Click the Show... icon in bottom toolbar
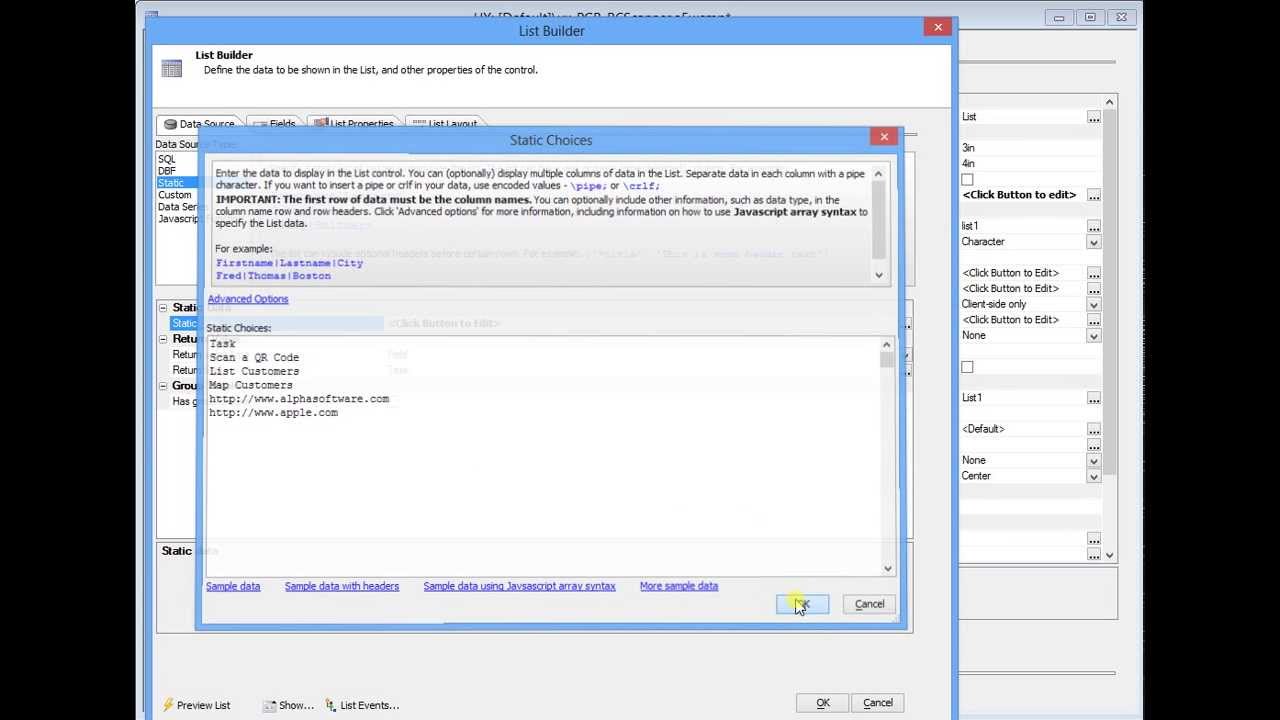The image size is (1280, 720). coord(269,705)
